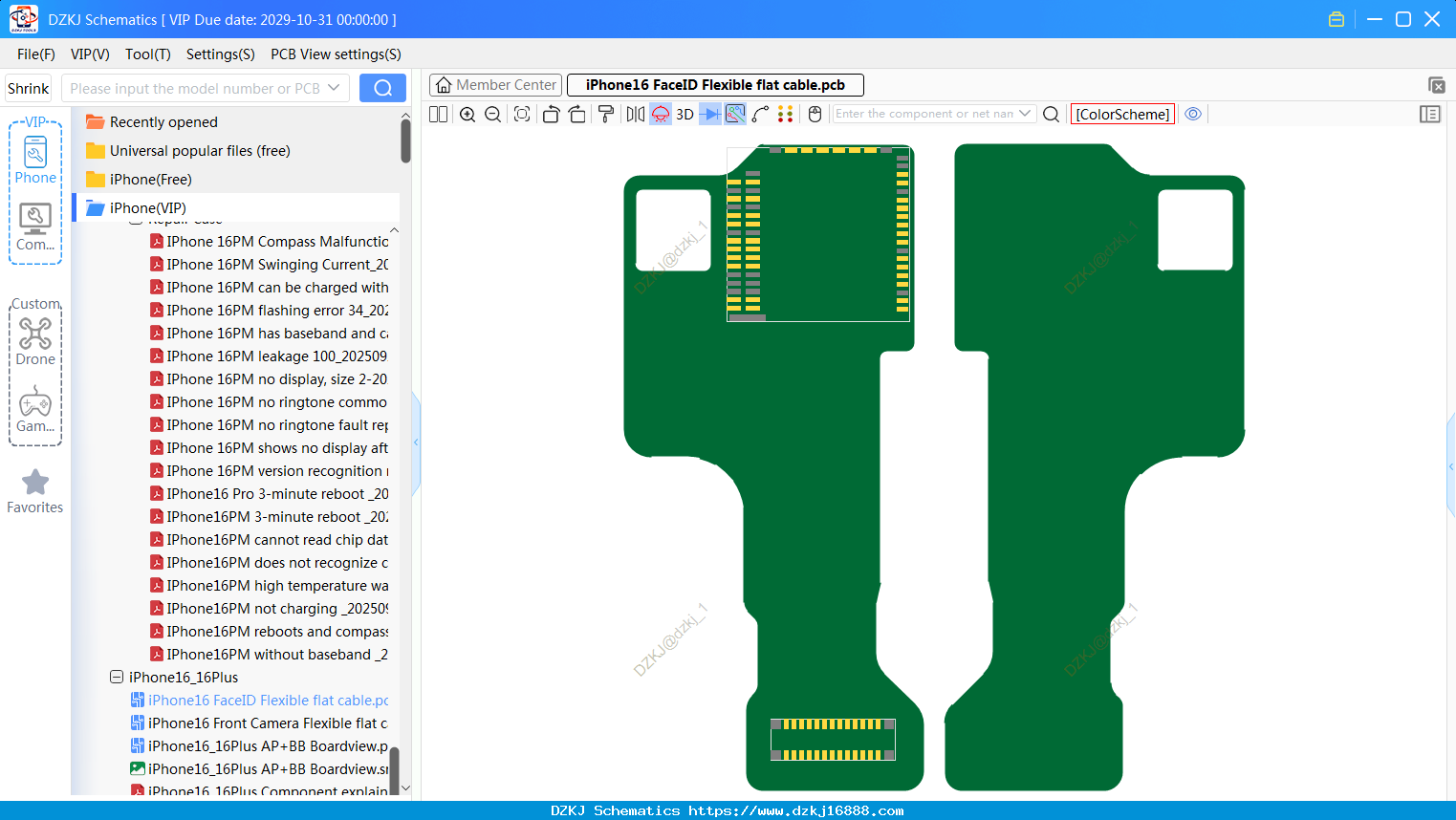This screenshot has width=1456, height=820.
Task: Focus the component or net name field
Action: [x=924, y=114]
